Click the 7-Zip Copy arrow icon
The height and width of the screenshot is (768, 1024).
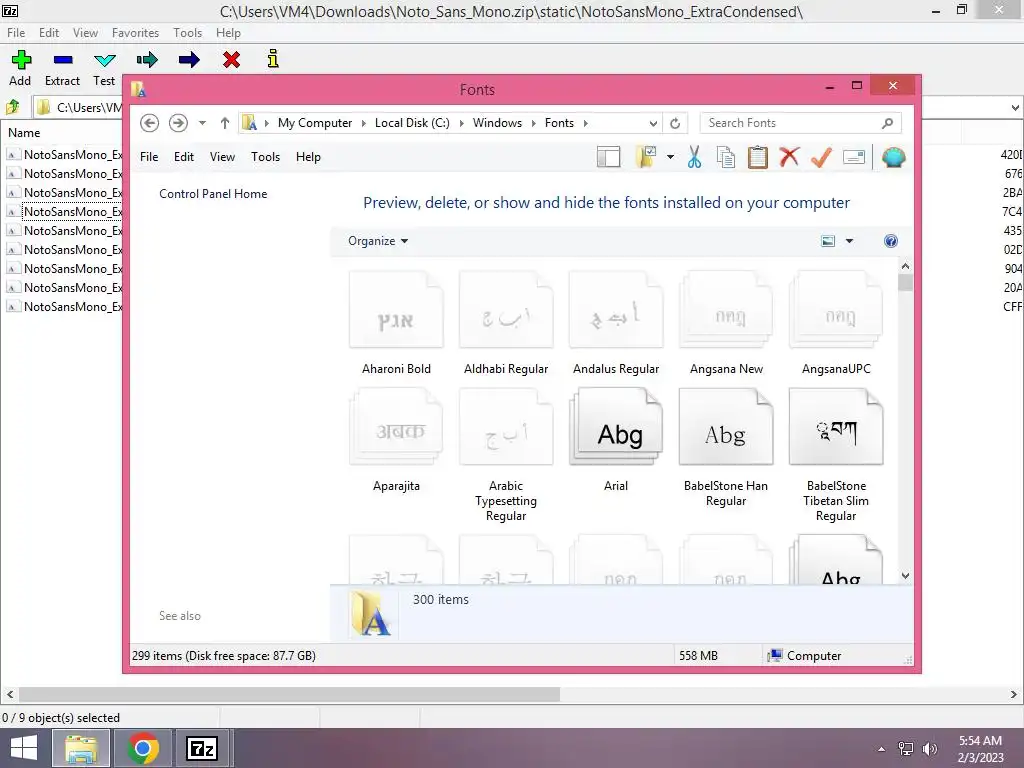[147, 60]
